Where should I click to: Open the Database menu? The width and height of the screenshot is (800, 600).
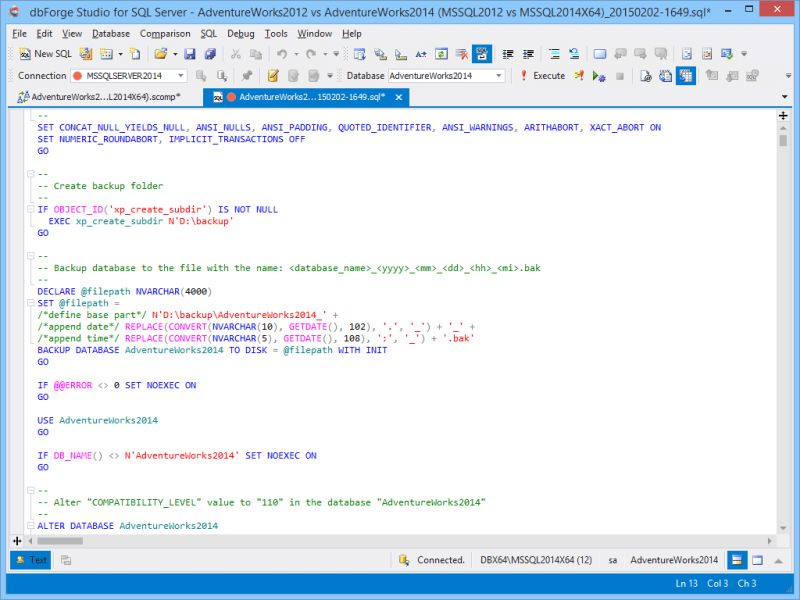(x=111, y=34)
